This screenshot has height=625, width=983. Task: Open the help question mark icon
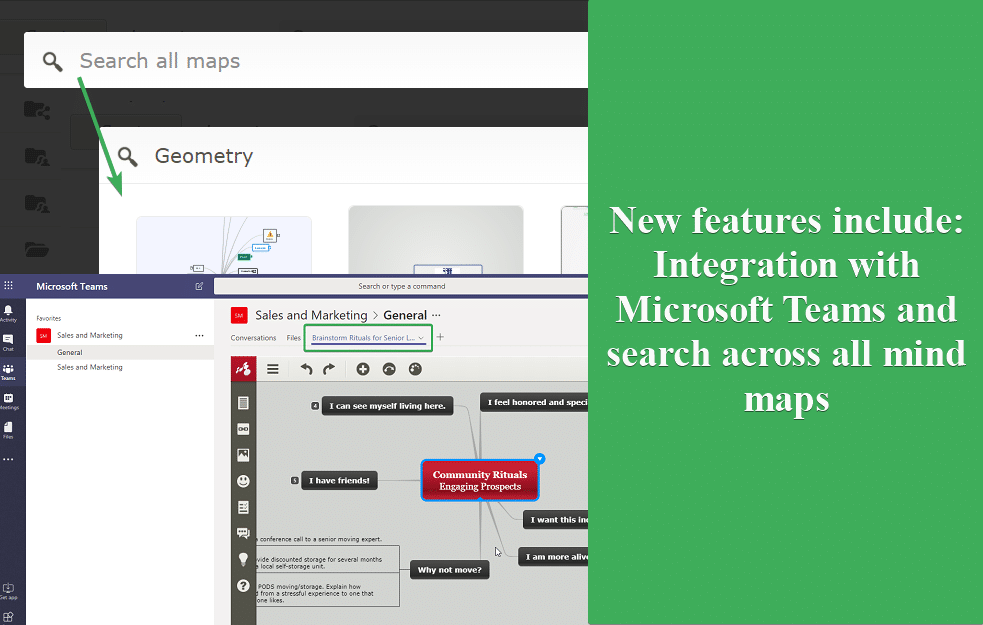coord(243,585)
